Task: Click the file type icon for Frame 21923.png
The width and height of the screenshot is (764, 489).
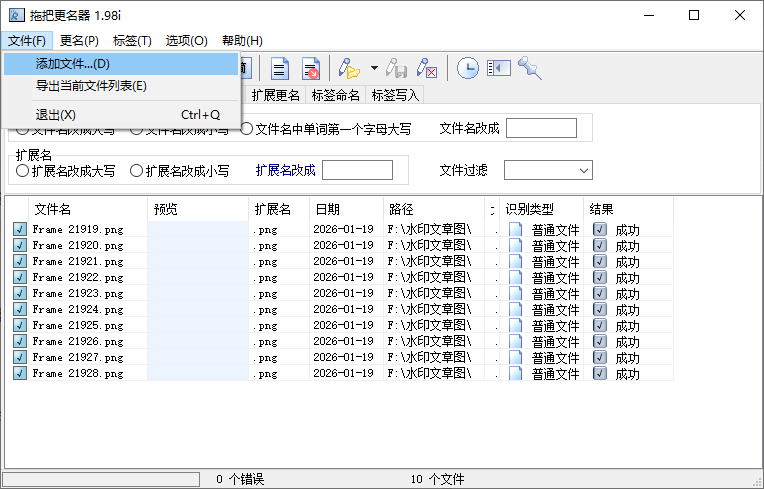Action: click(516, 293)
